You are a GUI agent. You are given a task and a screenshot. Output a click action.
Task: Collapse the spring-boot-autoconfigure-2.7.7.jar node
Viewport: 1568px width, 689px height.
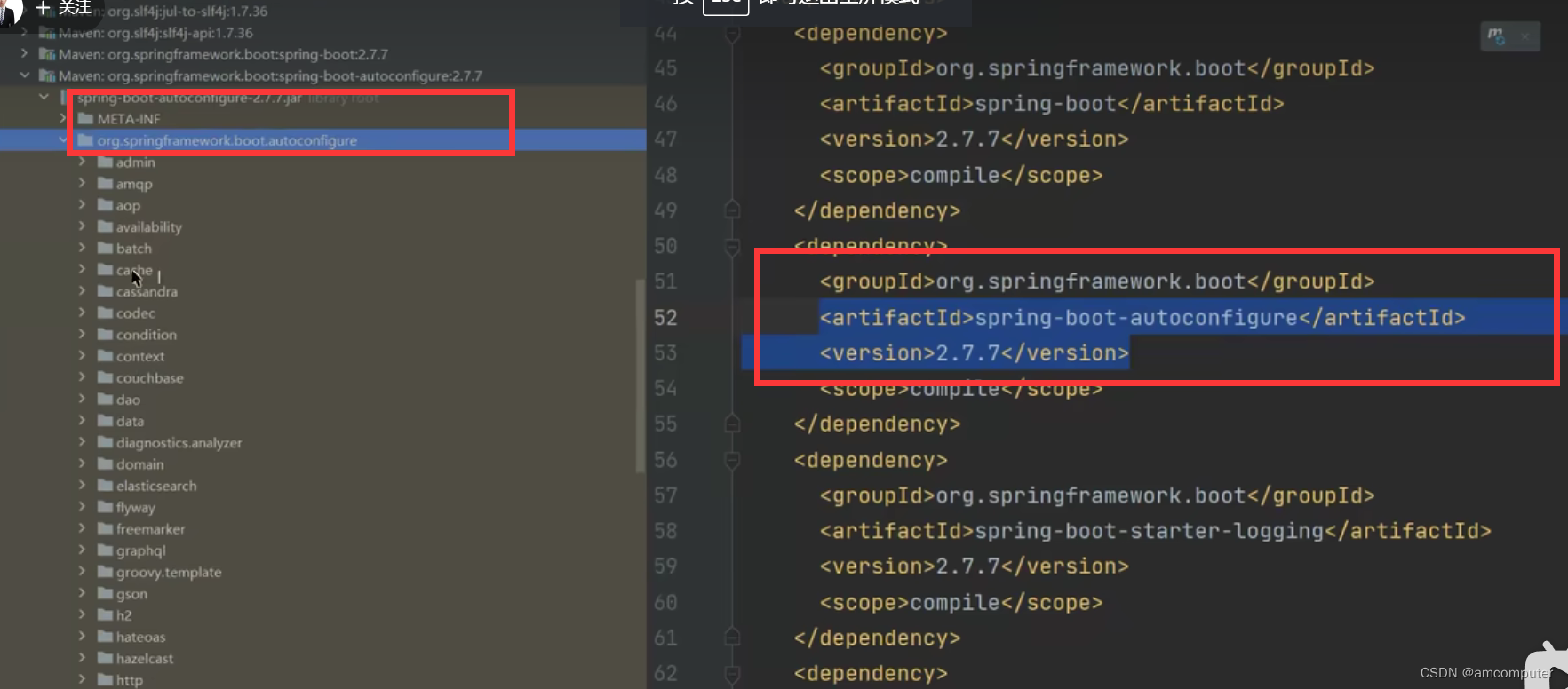[44, 98]
